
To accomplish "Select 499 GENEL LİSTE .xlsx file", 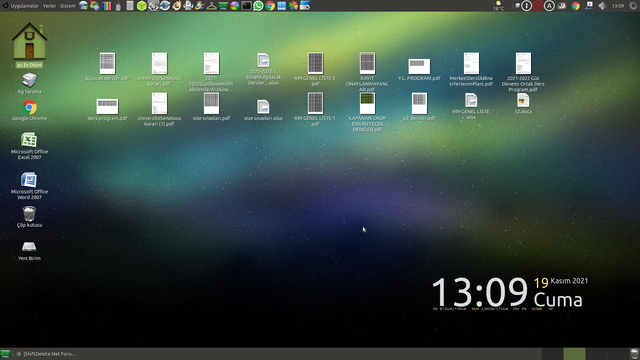I will point(471,106).
